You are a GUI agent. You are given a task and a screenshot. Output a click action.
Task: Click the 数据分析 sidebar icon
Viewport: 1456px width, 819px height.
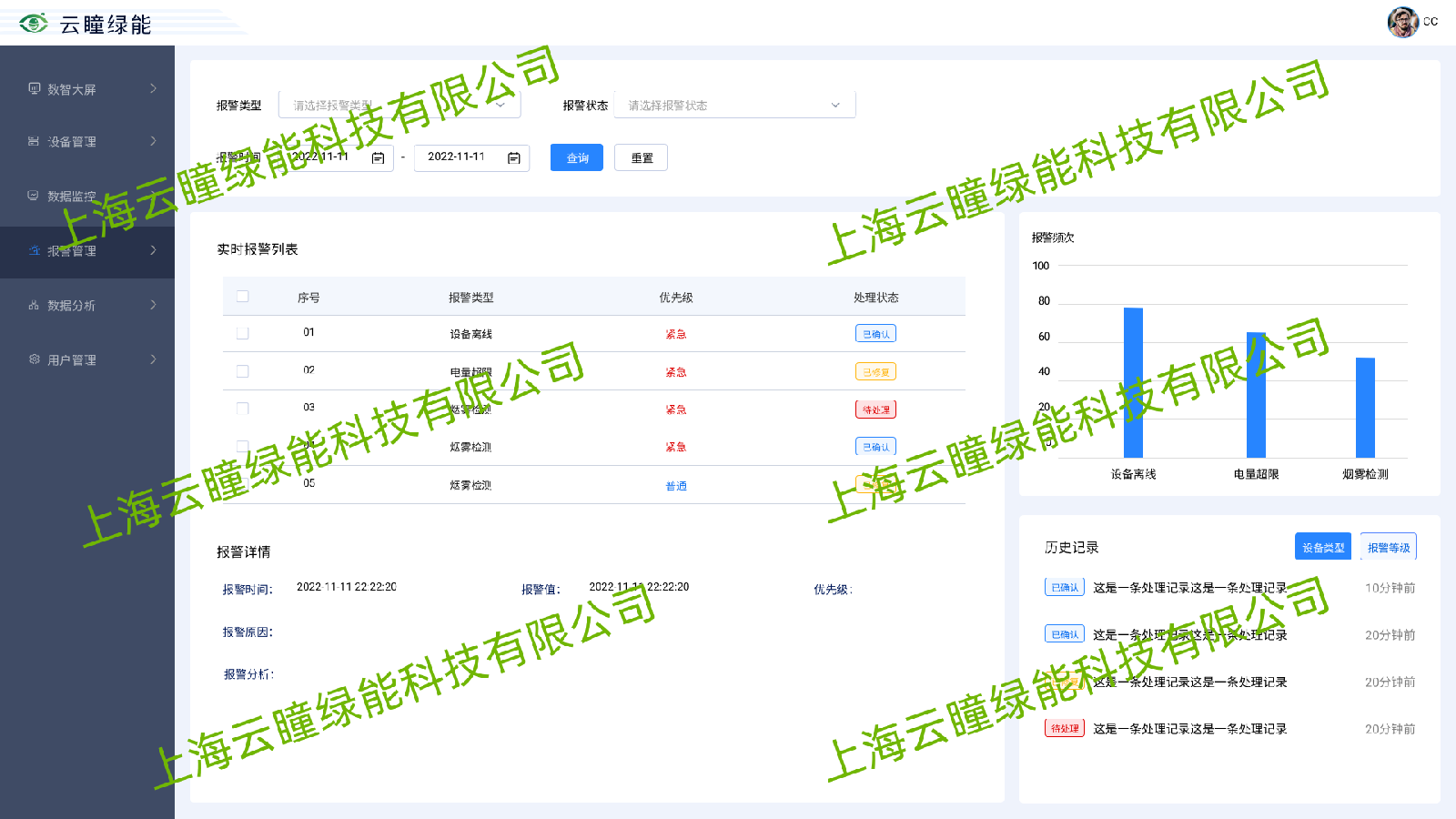[x=34, y=305]
